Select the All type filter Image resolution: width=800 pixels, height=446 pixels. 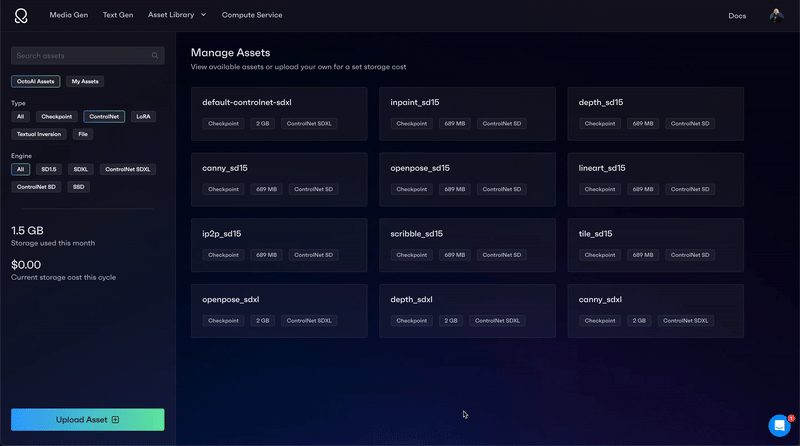pos(20,117)
